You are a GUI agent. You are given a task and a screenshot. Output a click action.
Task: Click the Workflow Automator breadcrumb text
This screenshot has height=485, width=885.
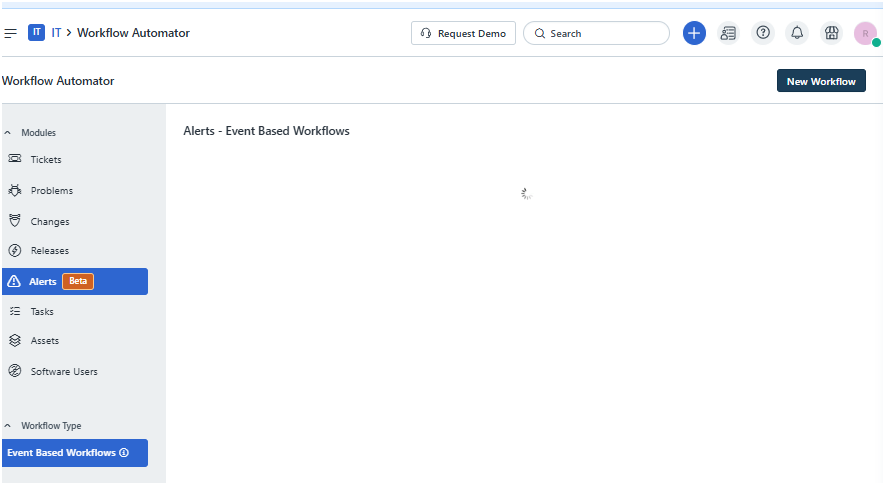(133, 33)
